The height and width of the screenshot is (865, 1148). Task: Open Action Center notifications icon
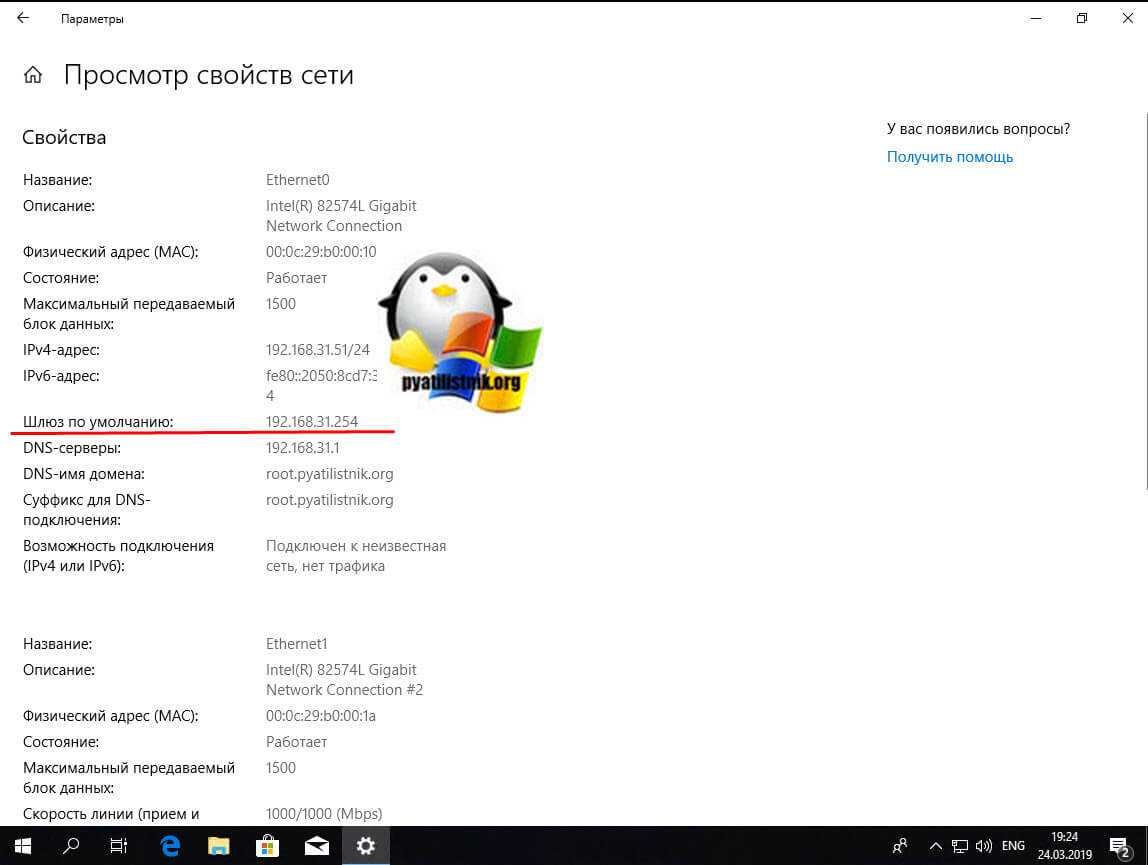[x=1119, y=847]
